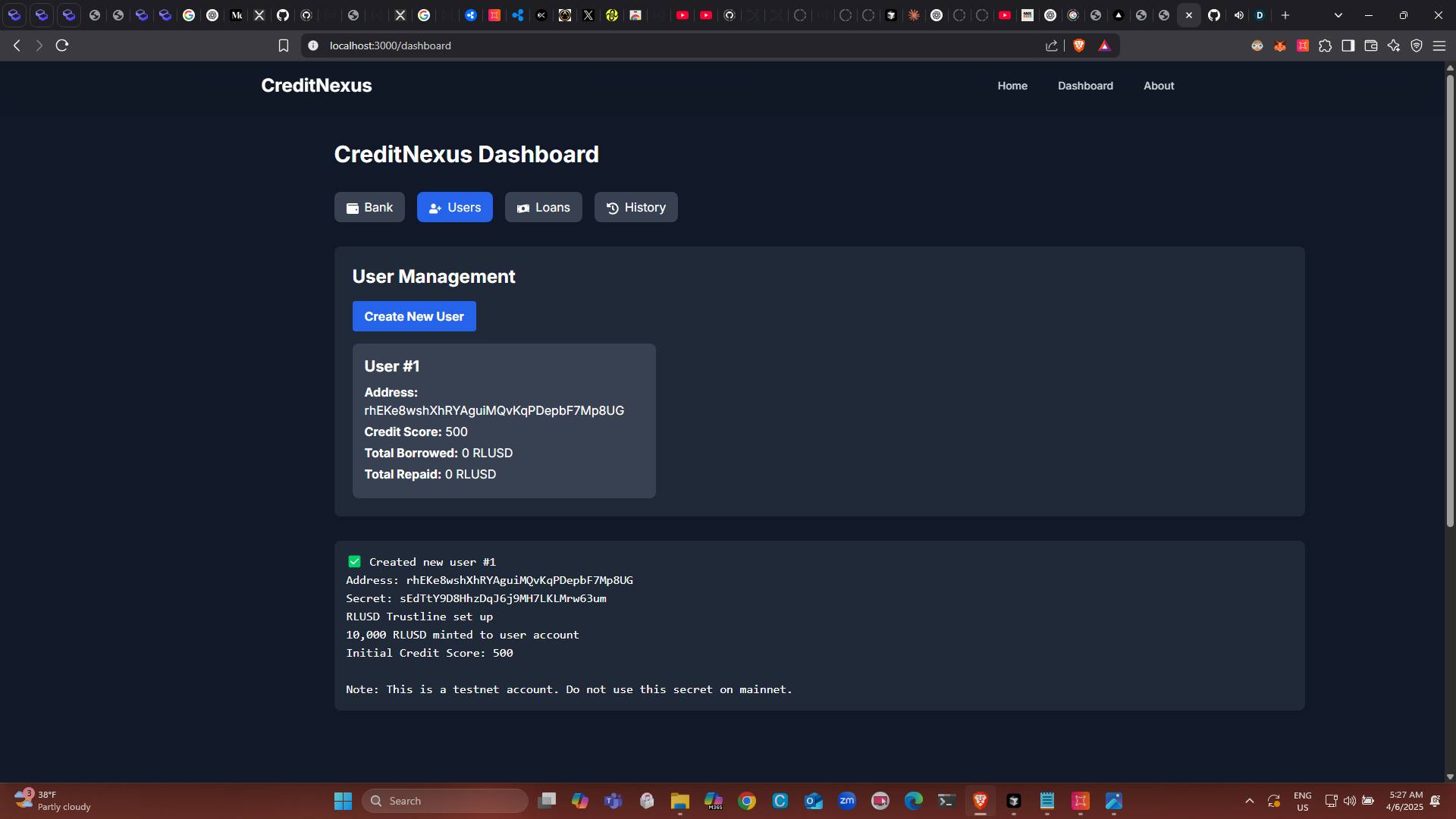Click Create New User button
The image size is (1456, 819).
414,316
